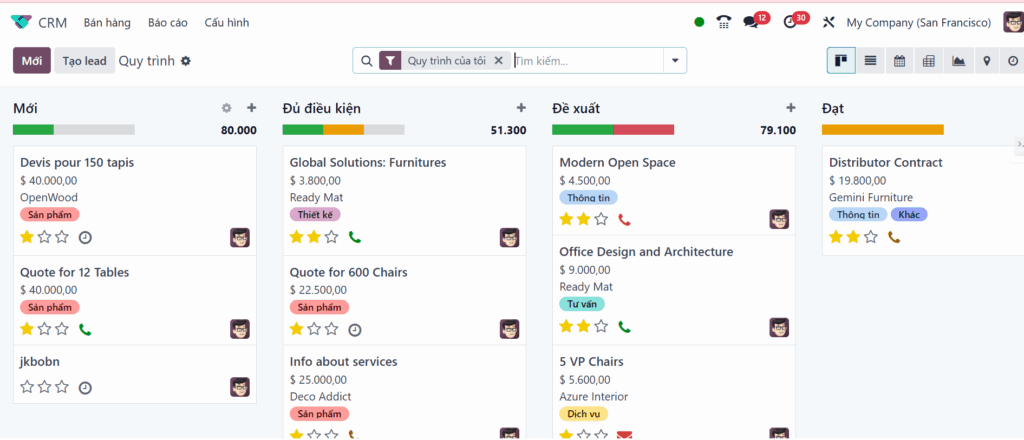Open the developer tools wrench icon
Viewport: 1024px width, 440px height.
tap(828, 22)
